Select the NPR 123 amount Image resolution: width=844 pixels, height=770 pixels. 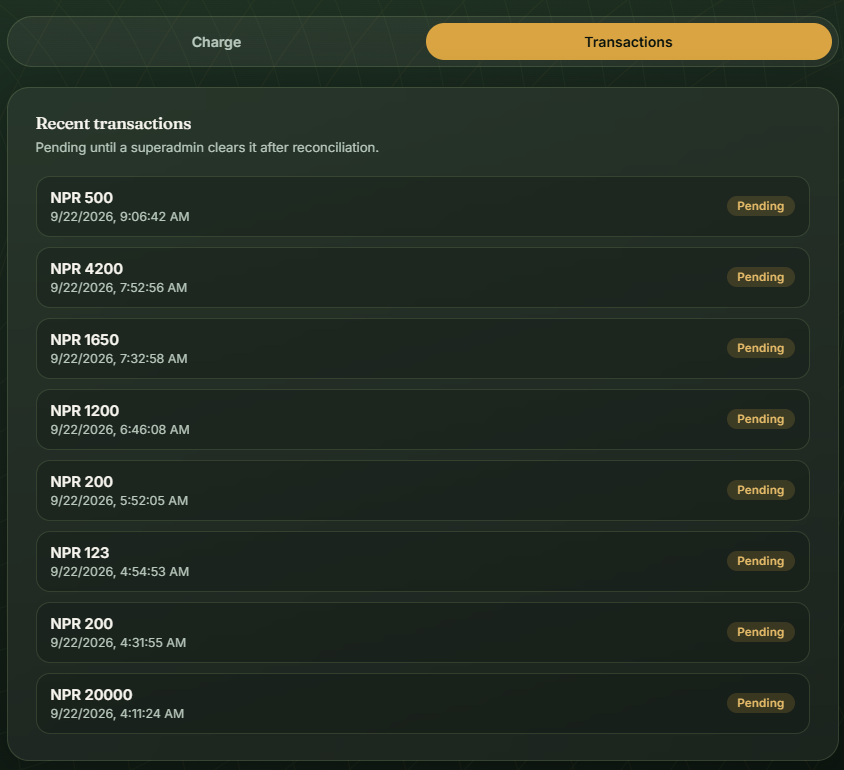click(x=80, y=553)
